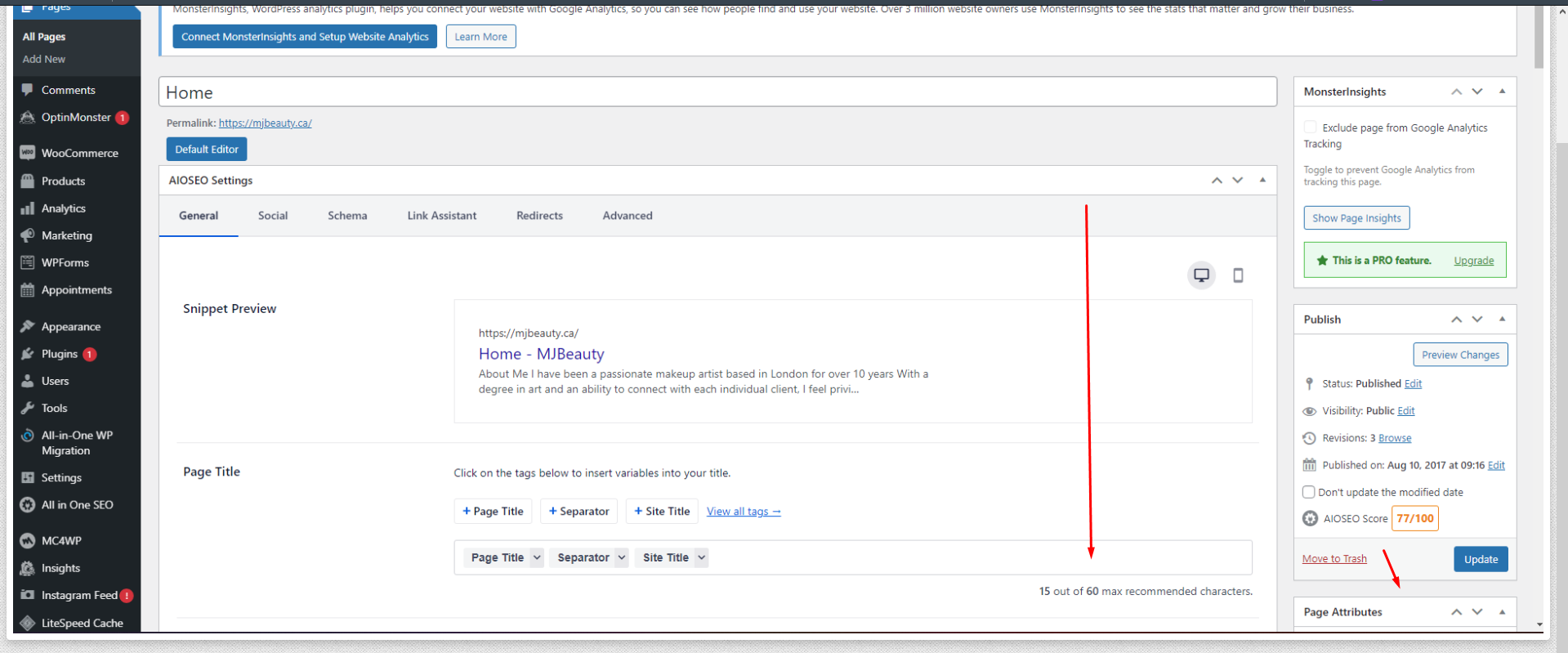The width and height of the screenshot is (1568, 653).
Task: Open the Site Title tag dropdown arrow
Action: 701,557
